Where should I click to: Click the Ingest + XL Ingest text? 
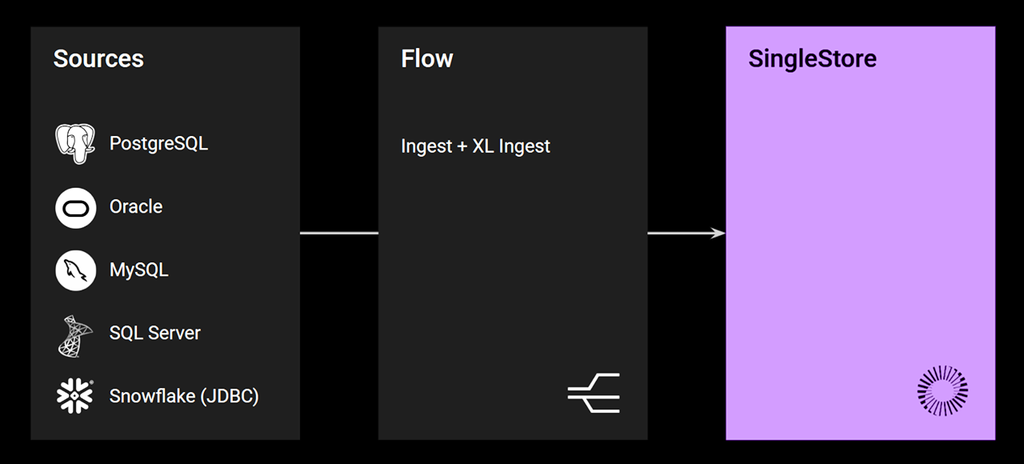(475, 146)
